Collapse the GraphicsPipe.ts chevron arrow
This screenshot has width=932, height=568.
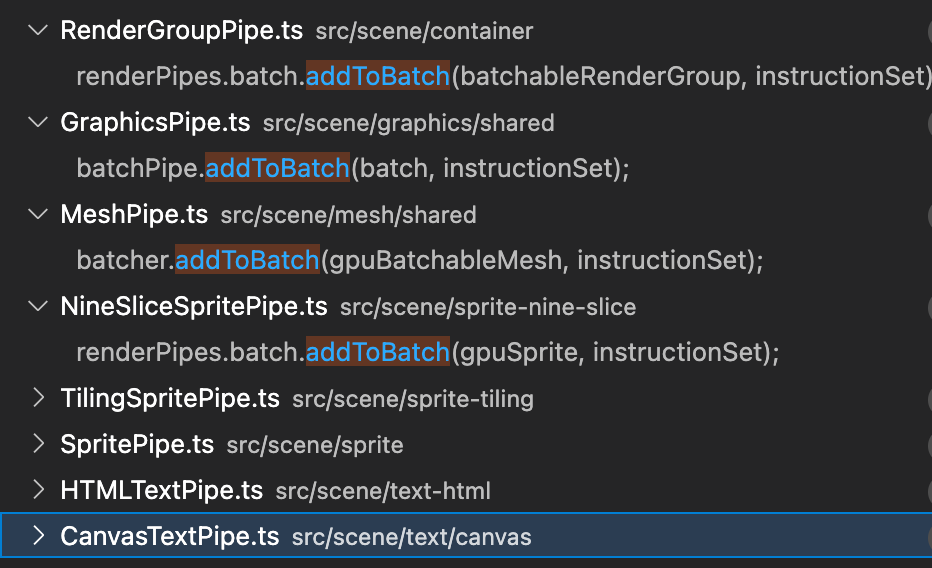click(x=38, y=122)
